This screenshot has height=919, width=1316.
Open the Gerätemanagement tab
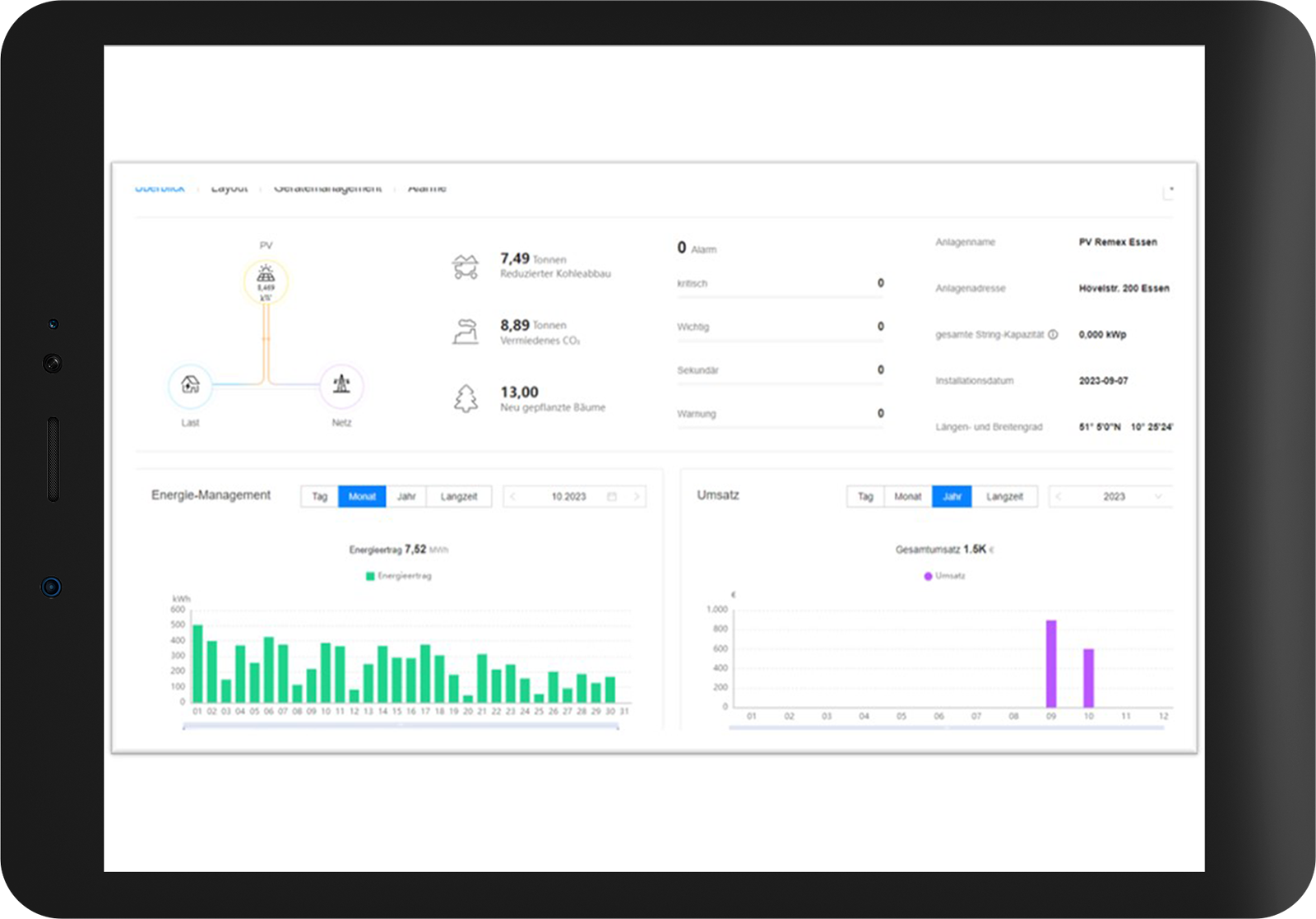pyautogui.click(x=327, y=189)
